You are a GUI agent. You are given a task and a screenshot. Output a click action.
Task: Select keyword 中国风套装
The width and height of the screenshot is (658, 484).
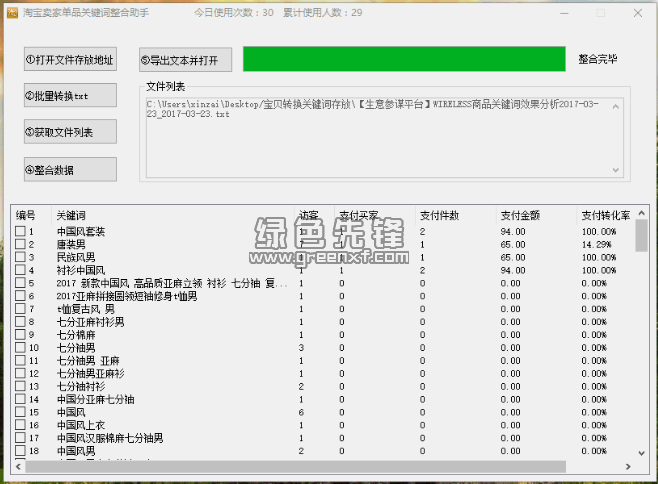click(x=81, y=231)
